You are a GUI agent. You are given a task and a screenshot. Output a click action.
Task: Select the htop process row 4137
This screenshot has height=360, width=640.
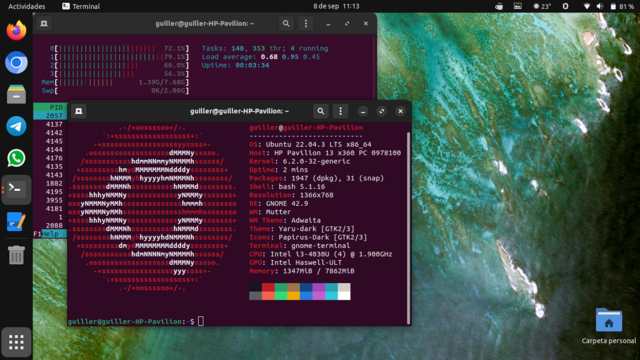click(50, 124)
